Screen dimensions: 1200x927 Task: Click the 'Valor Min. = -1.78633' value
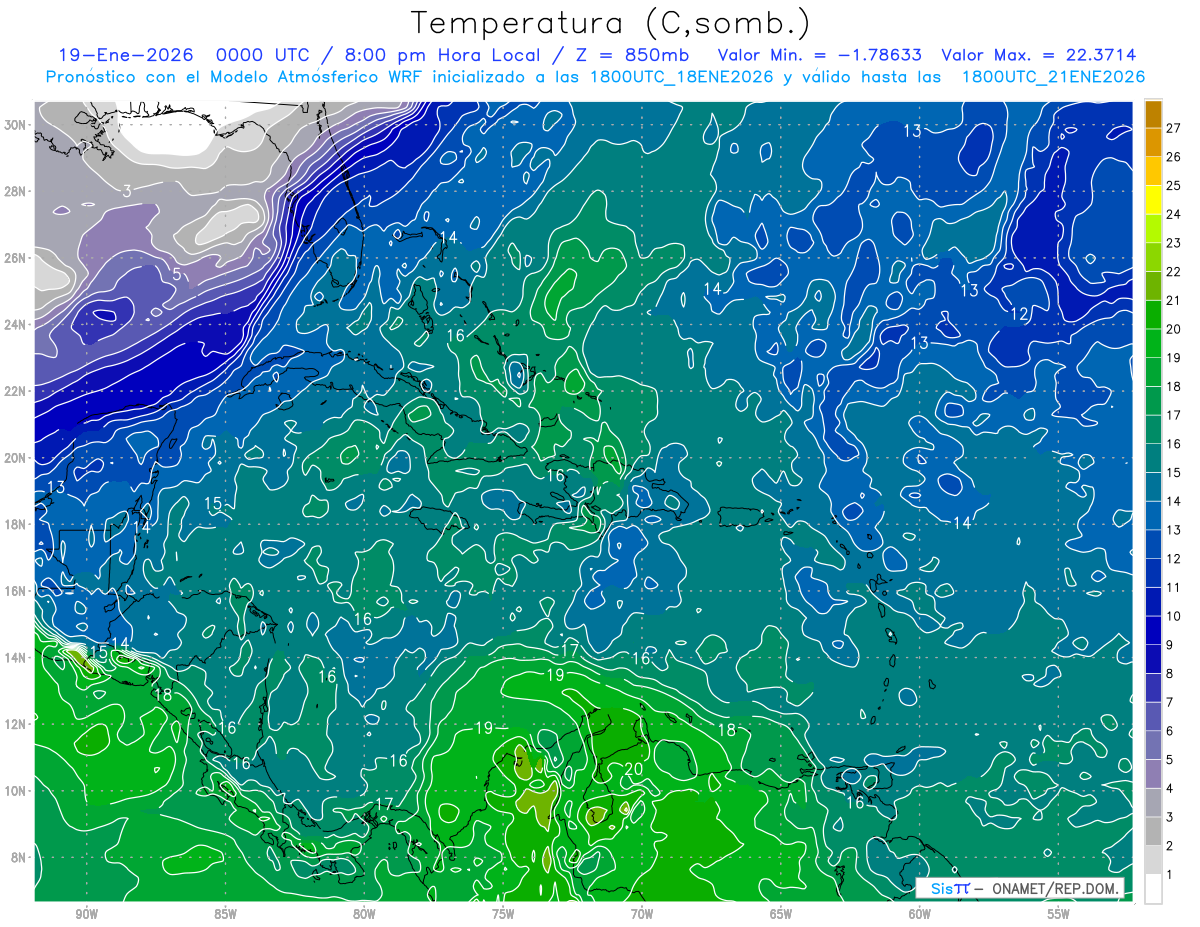820,56
